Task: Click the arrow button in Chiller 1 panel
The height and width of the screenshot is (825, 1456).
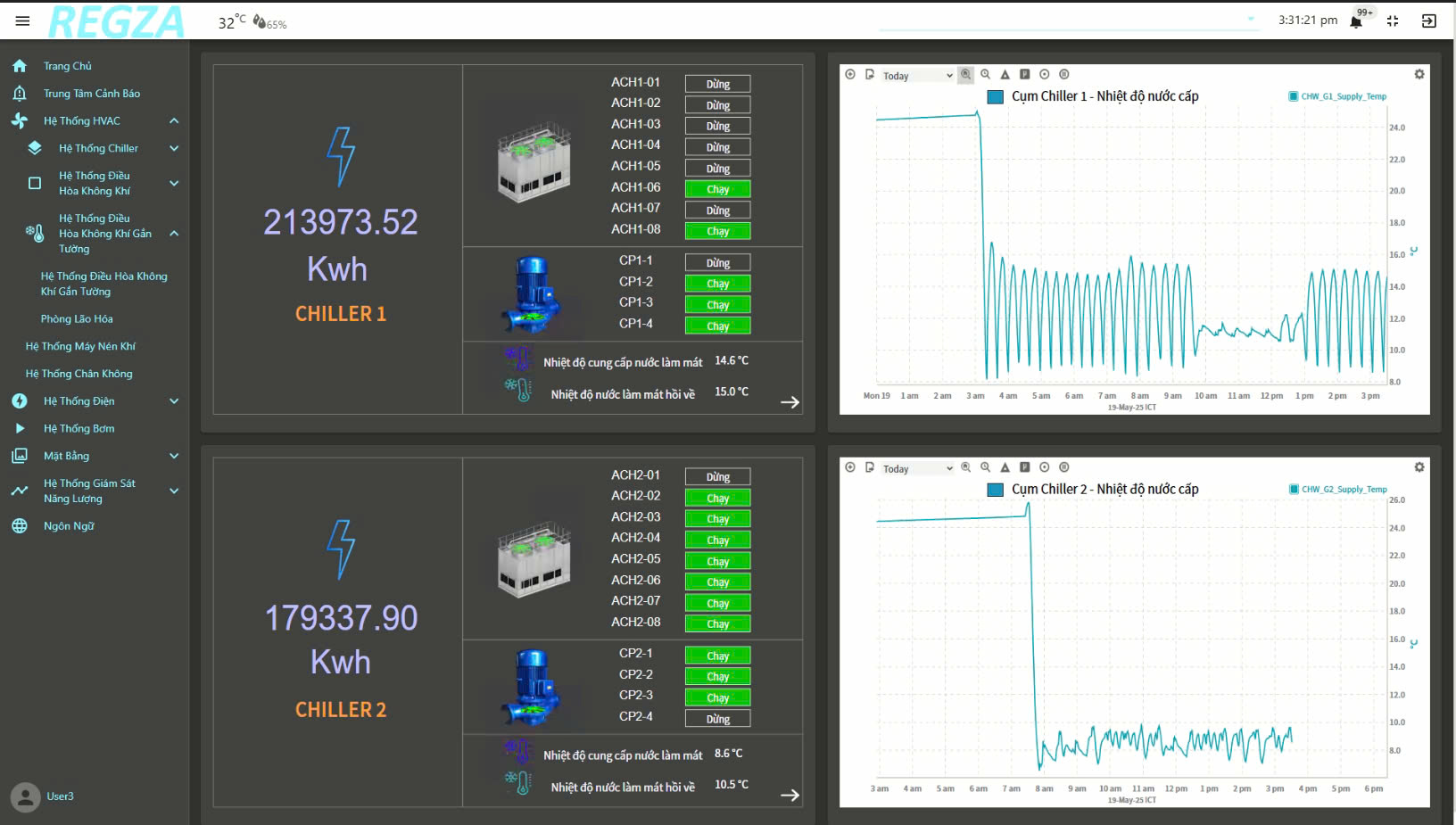Action: coord(790,402)
